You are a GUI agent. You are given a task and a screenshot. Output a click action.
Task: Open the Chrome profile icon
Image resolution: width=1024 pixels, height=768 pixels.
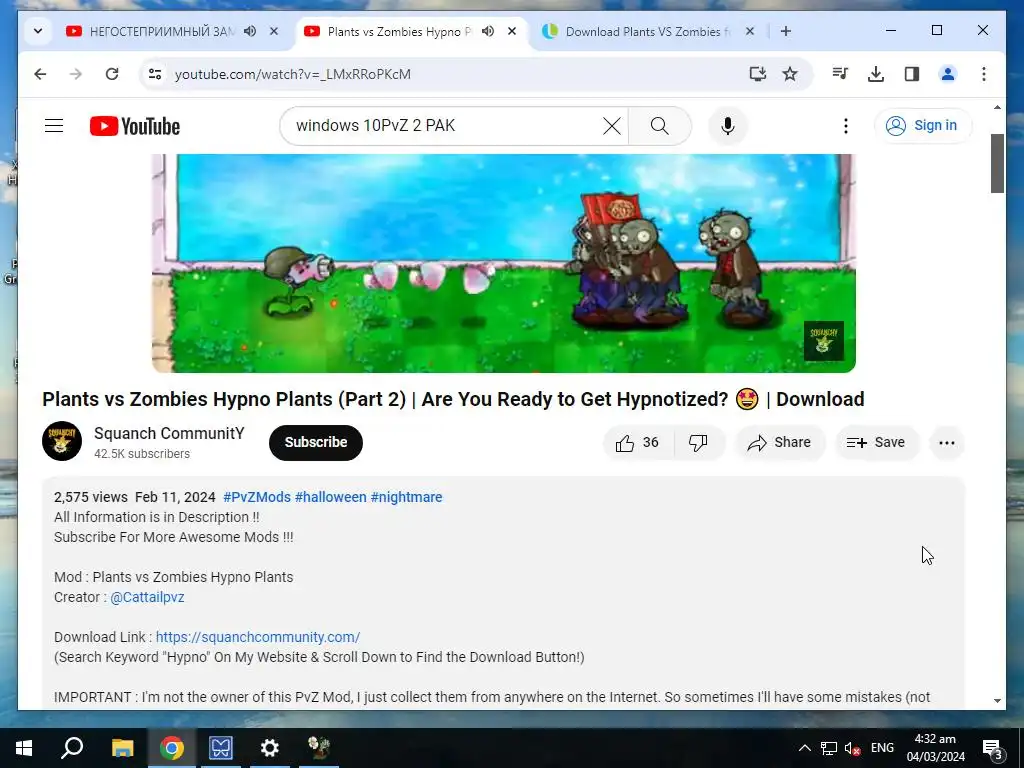(x=948, y=74)
